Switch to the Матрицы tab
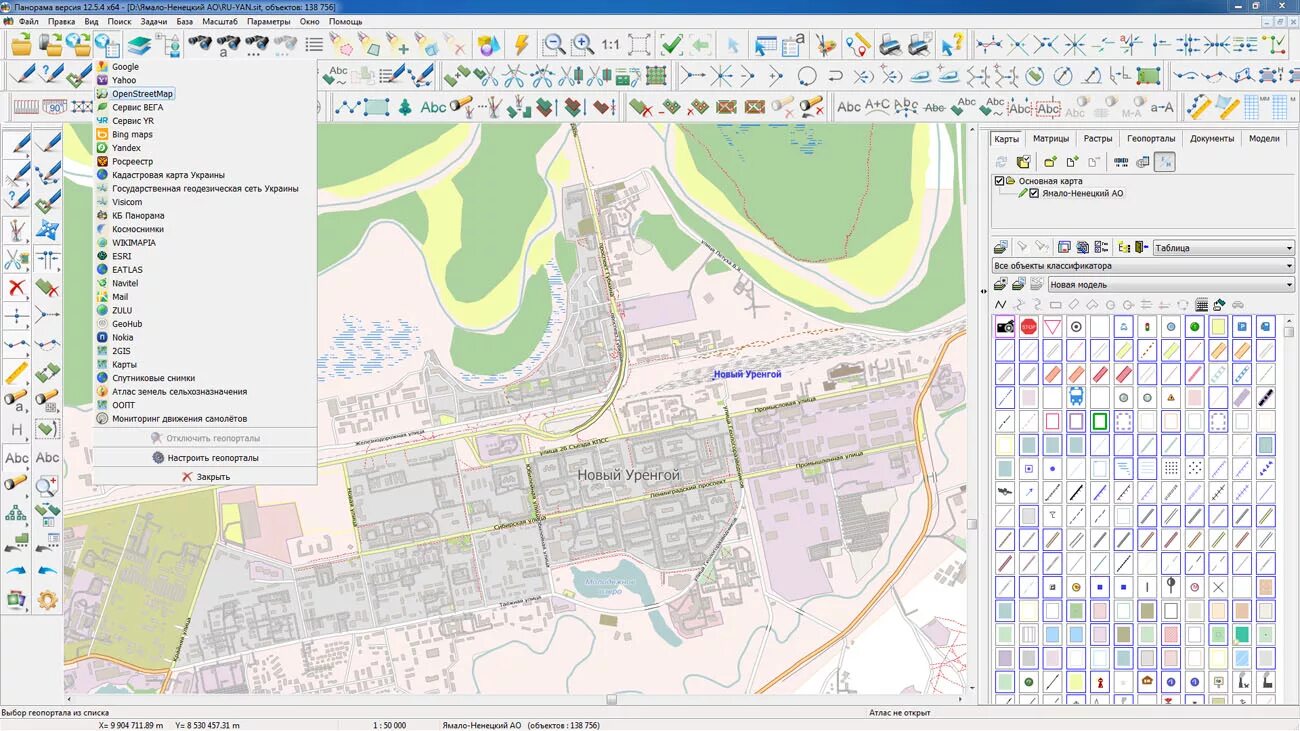This screenshot has width=1300, height=731. point(1051,139)
